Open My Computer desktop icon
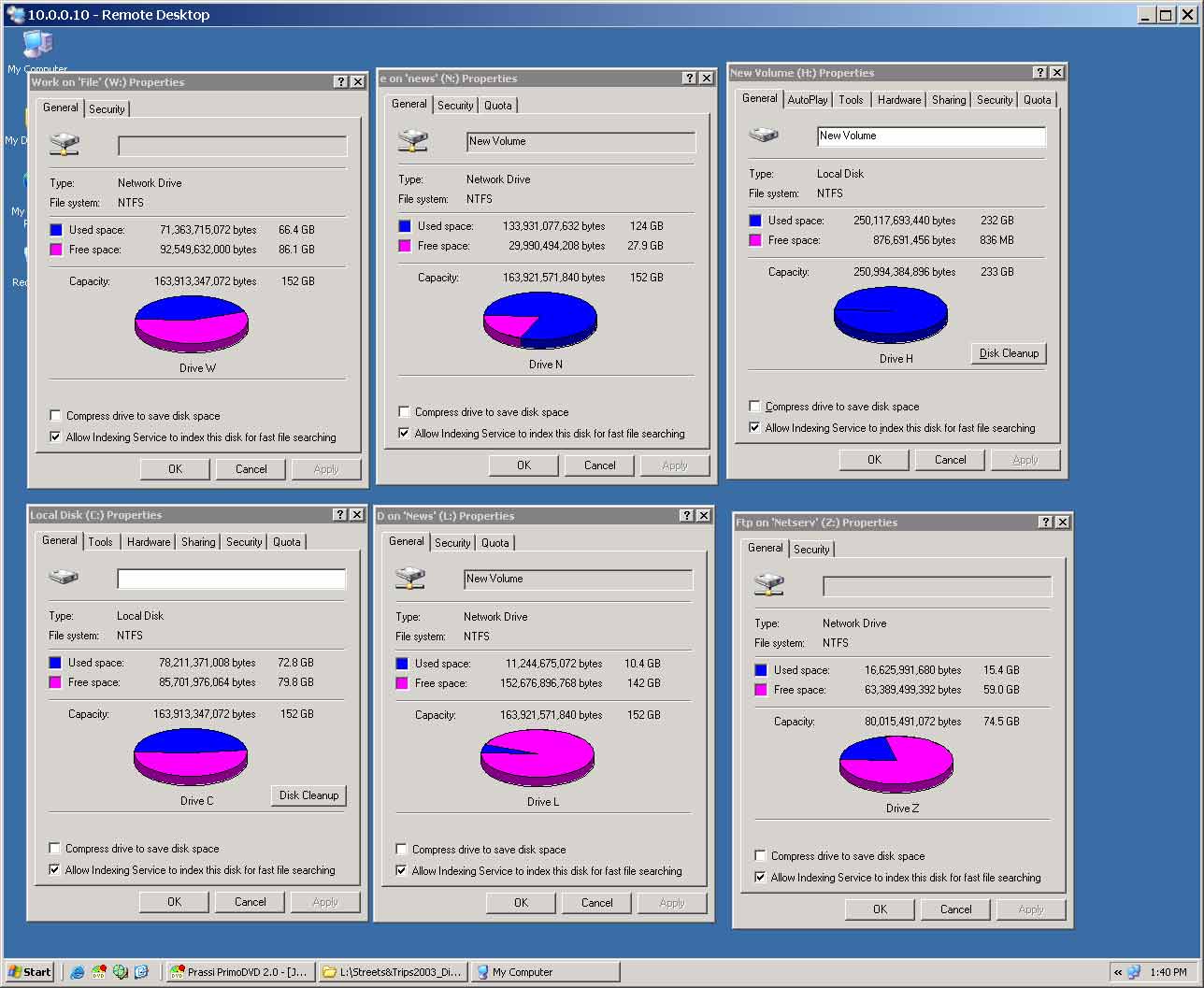Image resolution: width=1204 pixels, height=988 pixels. tap(37, 47)
